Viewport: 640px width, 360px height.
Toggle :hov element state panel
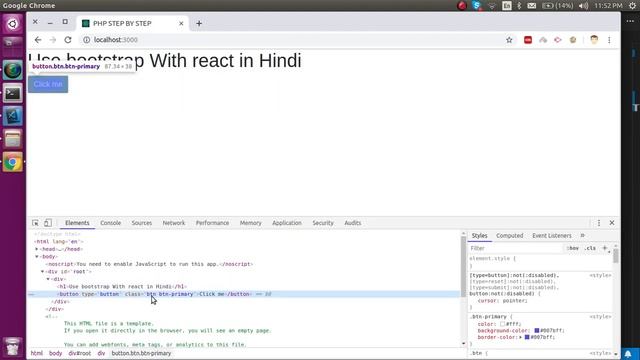pos(573,248)
